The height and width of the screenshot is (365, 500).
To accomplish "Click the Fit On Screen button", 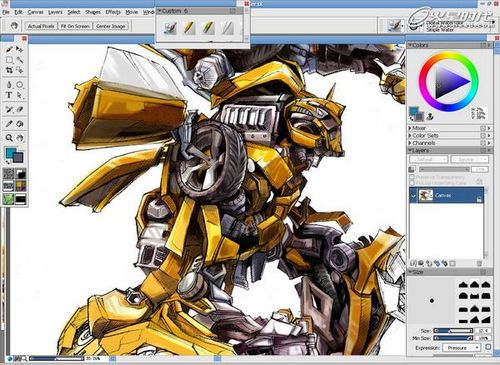I will (75, 26).
